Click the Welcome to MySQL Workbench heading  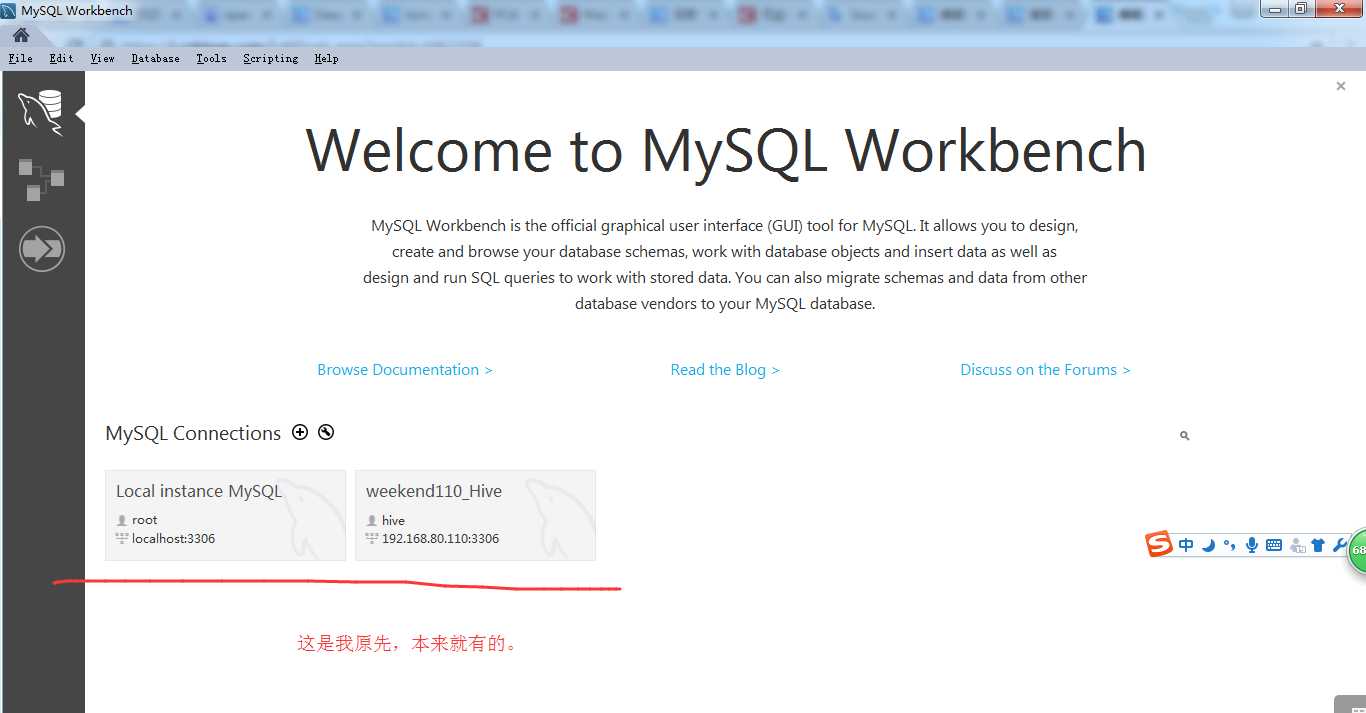click(726, 150)
